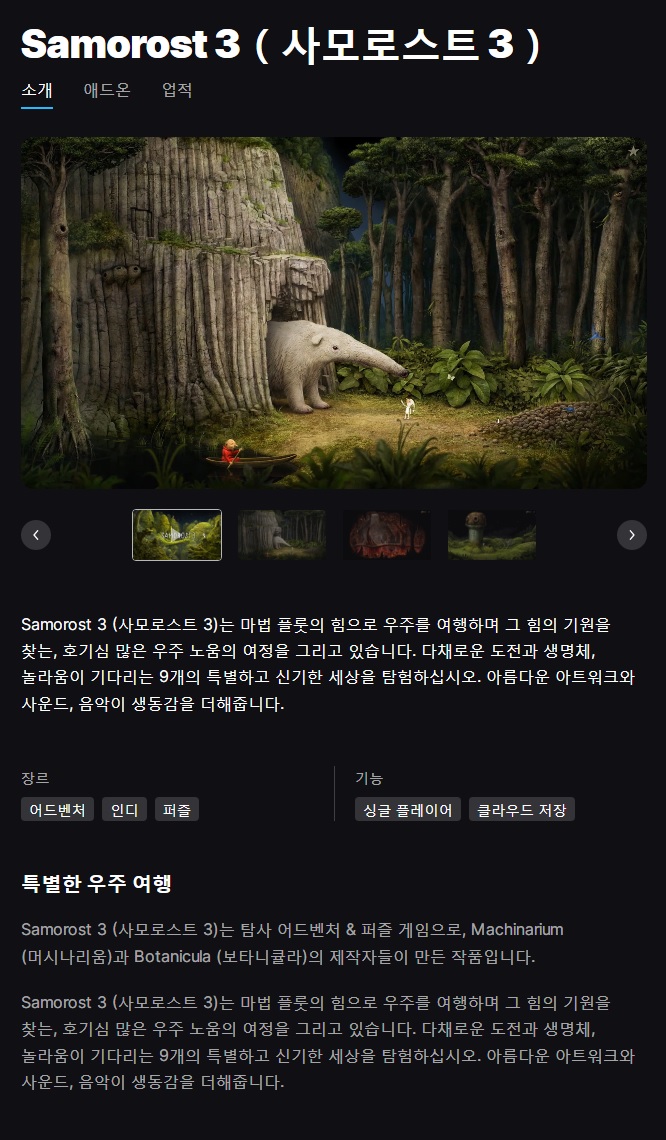The height and width of the screenshot is (1140, 666).
Task: Select the red cave thumbnail
Action: [387, 535]
